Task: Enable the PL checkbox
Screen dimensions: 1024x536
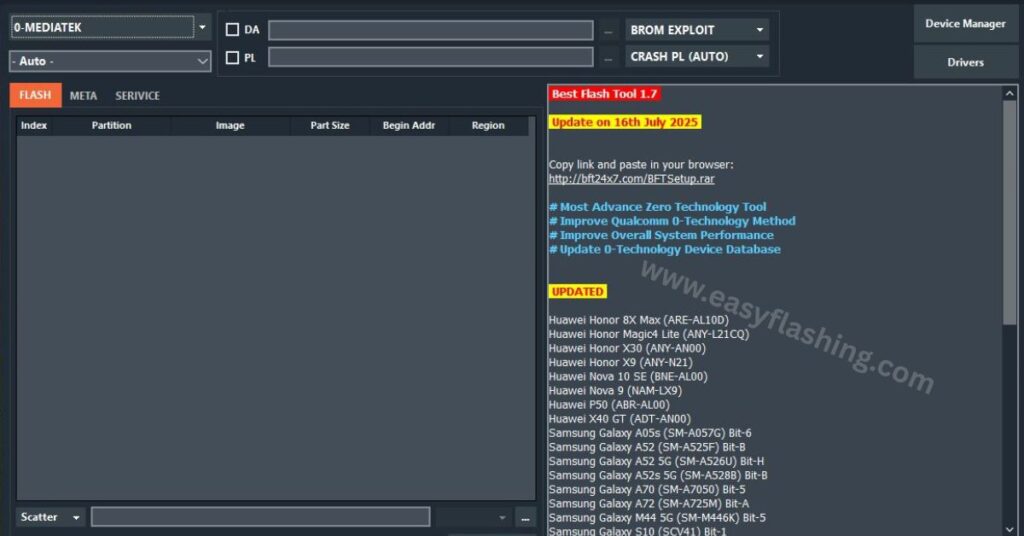Action: pyautogui.click(x=232, y=57)
